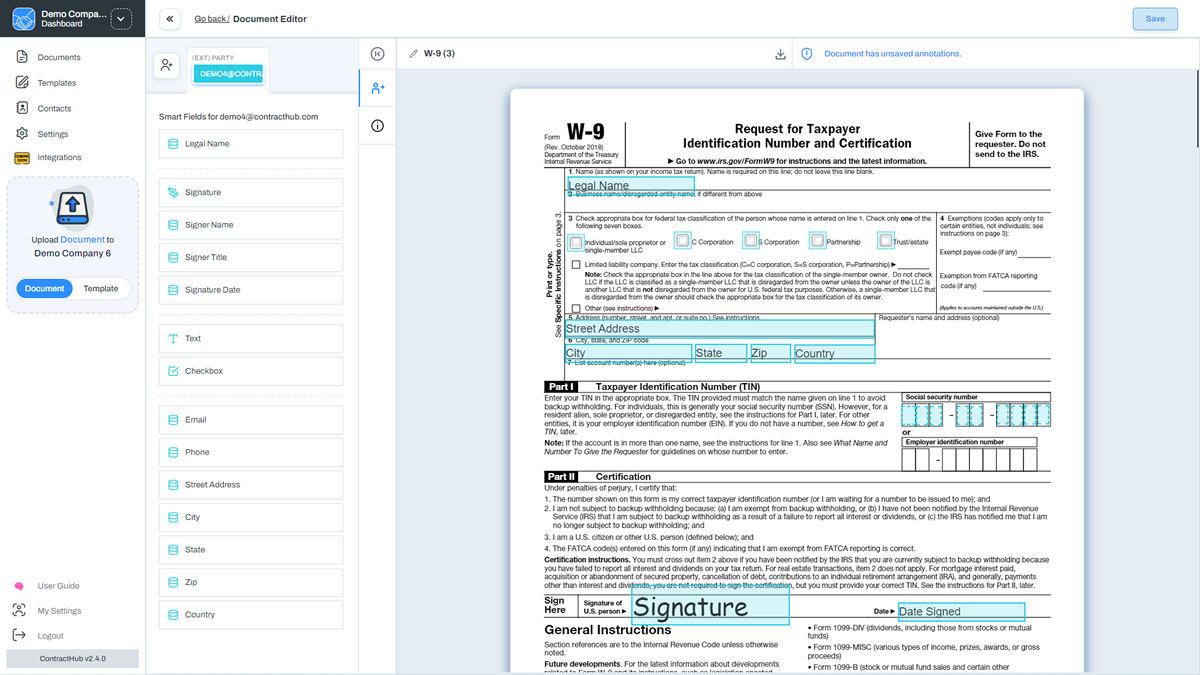Click the Street Address field on form
The width and height of the screenshot is (1200, 675).
[x=719, y=328]
